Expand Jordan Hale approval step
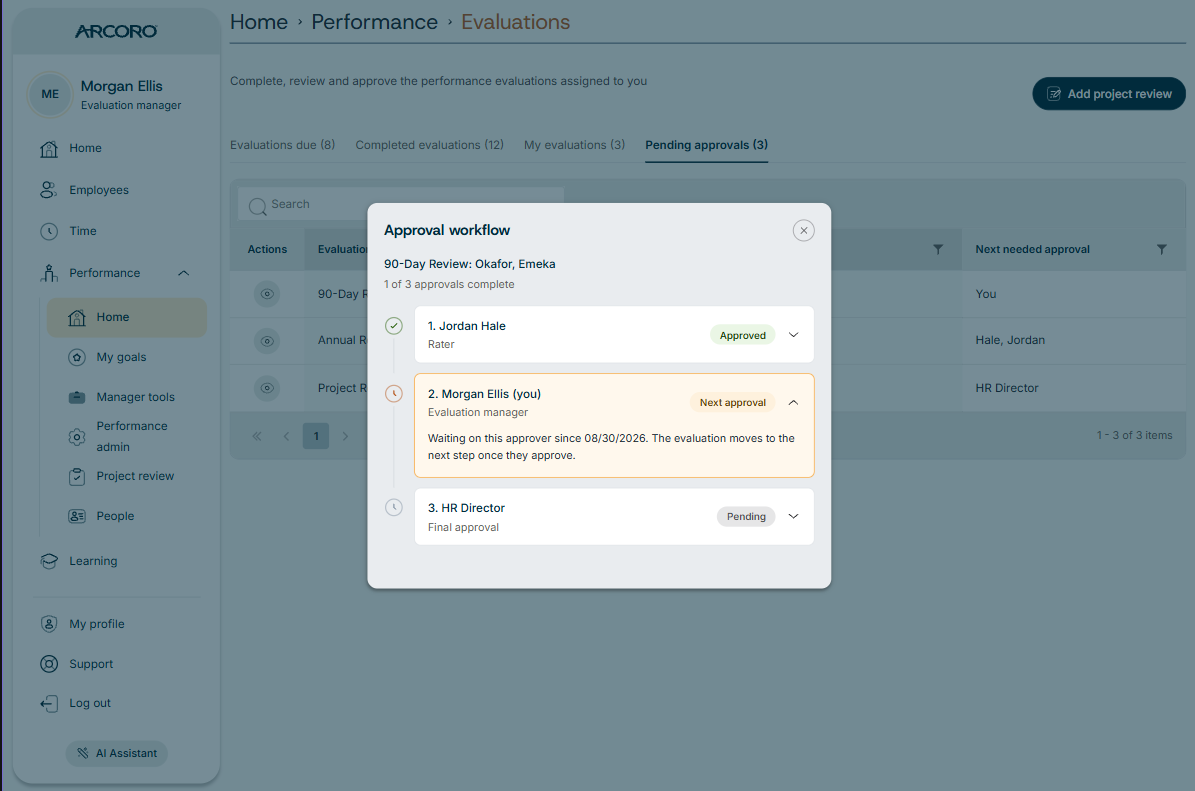This screenshot has height=791, width=1195. (793, 335)
